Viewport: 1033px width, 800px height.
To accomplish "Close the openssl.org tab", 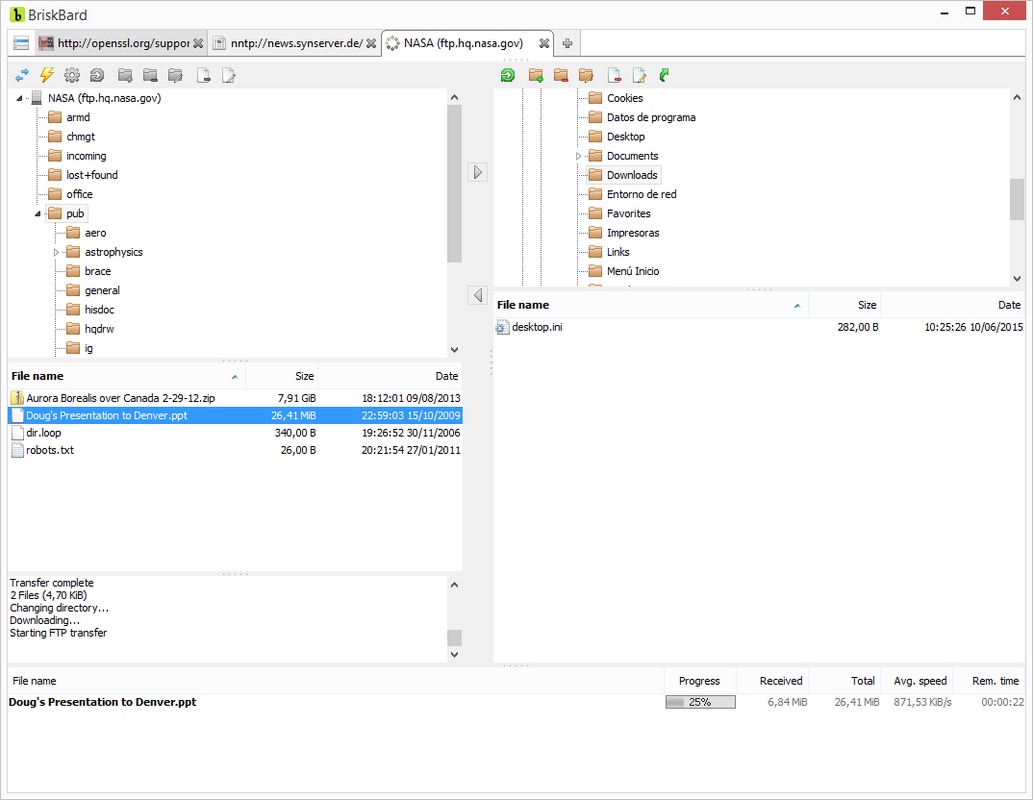I will point(198,43).
